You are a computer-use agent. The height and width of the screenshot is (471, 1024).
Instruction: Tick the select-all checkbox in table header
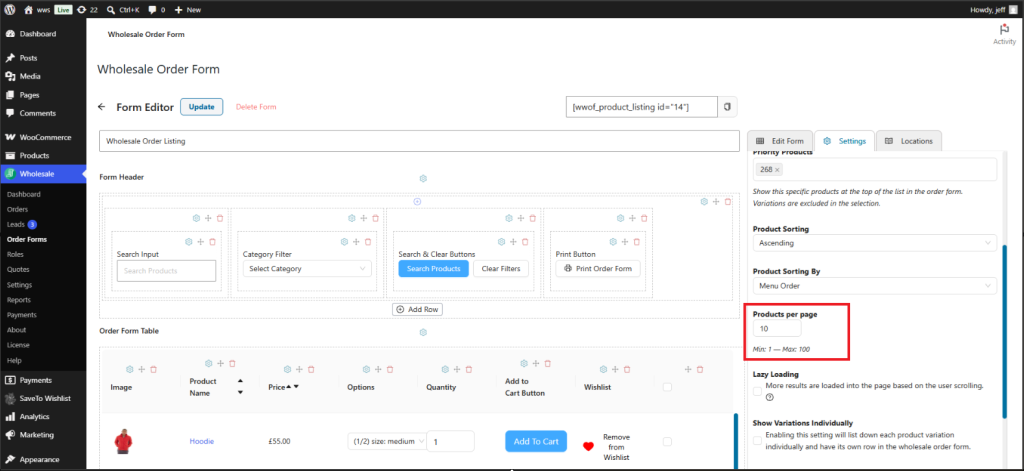pyautogui.click(x=667, y=387)
